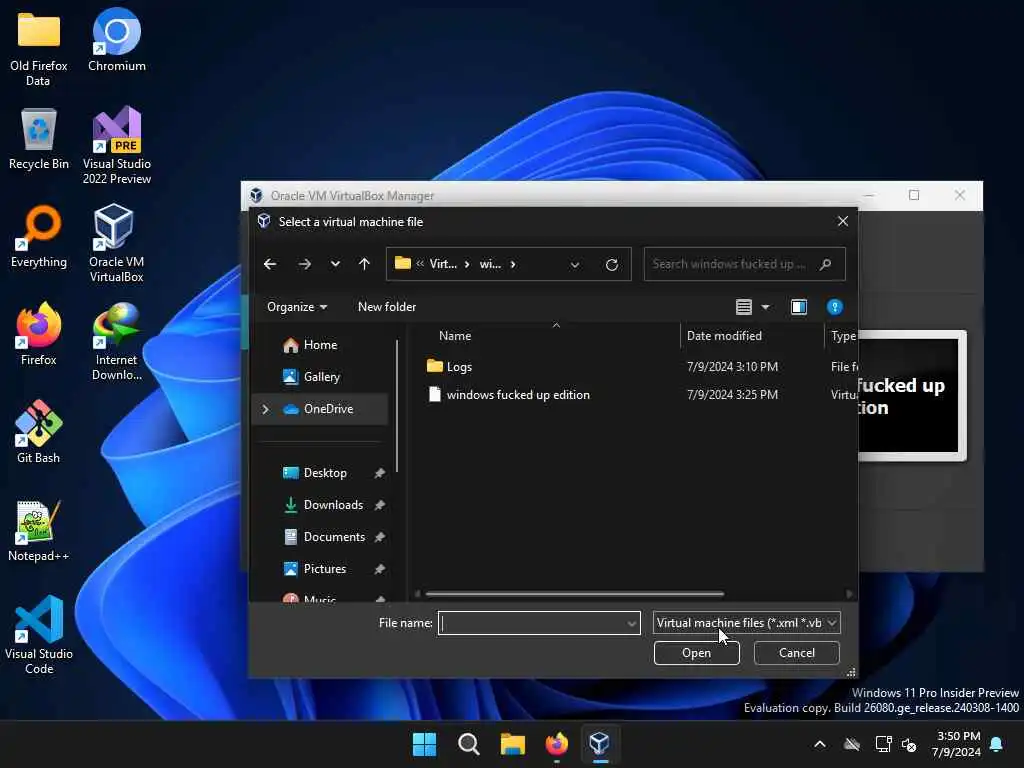
Task: Open recent locations chevron next to forward arrow
Action: tap(335, 264)
